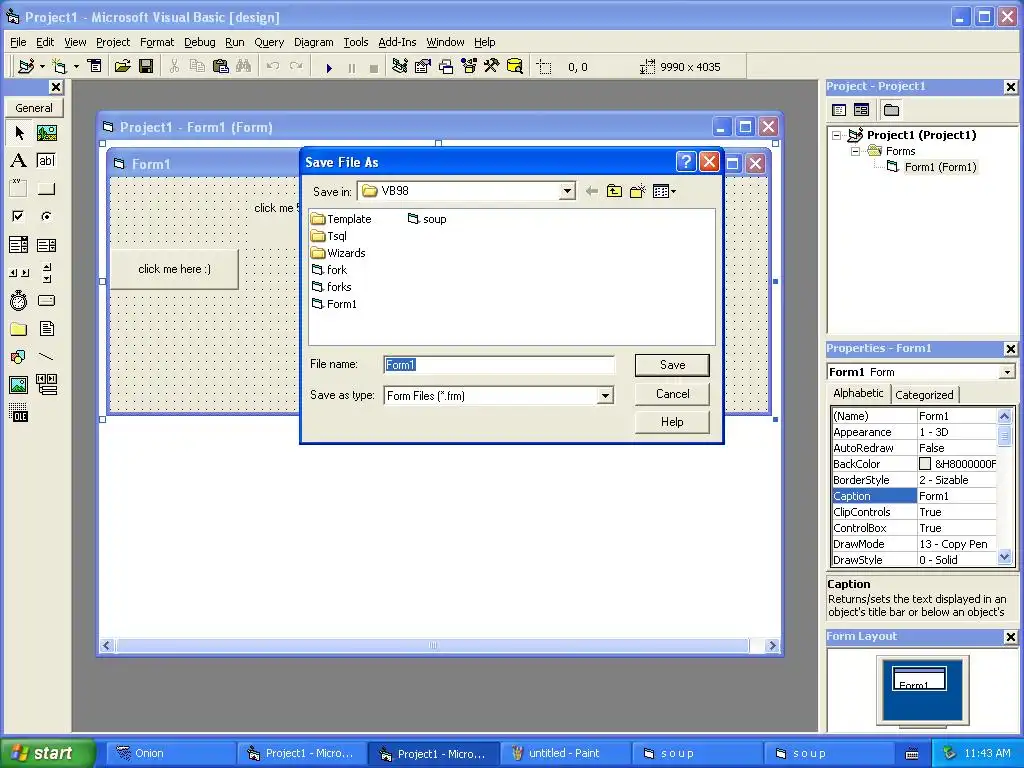Select the BorderStyle property row
Screen dimensions: 1024x768
tap(914, 480)
